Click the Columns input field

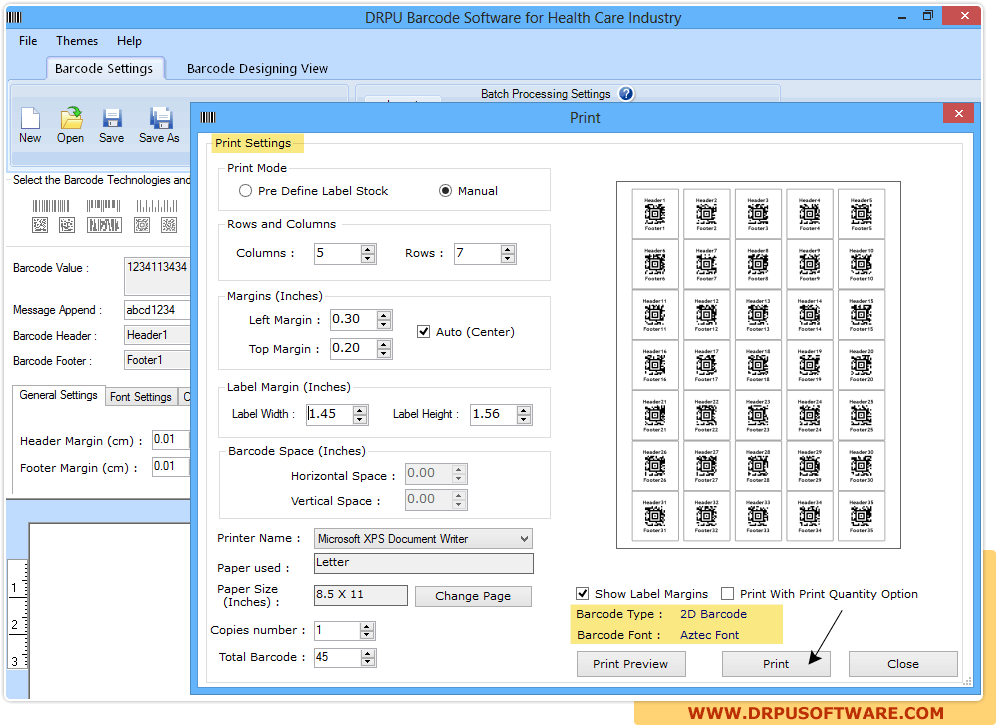click(337, 254)
